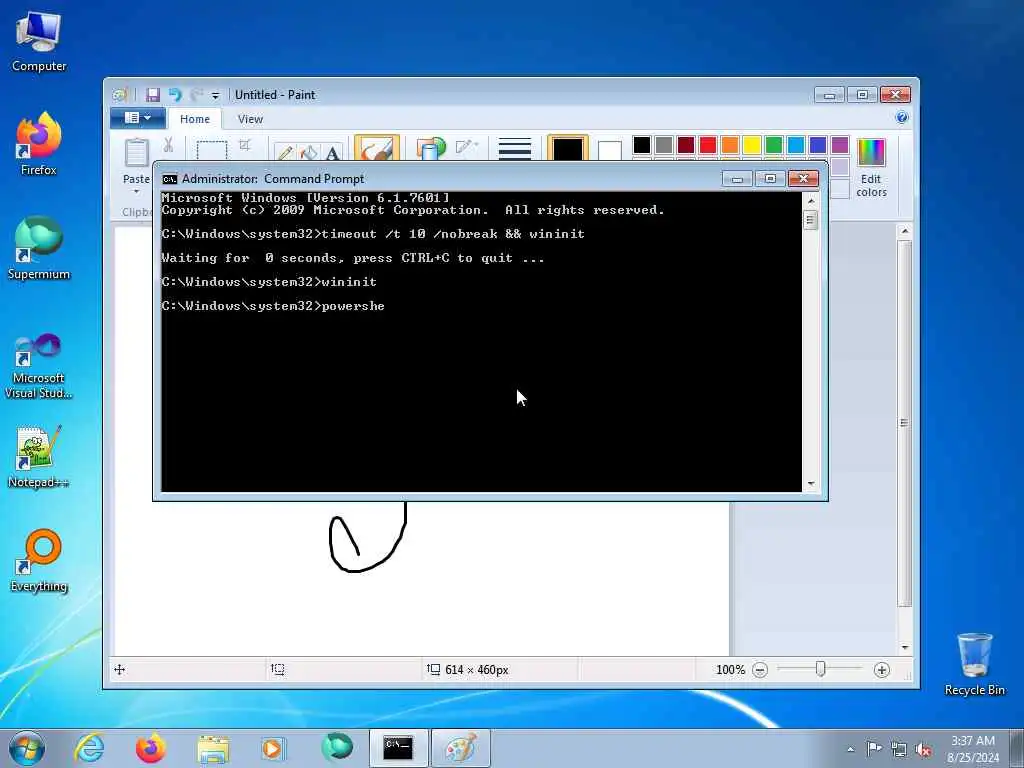Open Paint Help question mark icon
The width and height of the screenshot is (1024, 768).
(902, 118)
